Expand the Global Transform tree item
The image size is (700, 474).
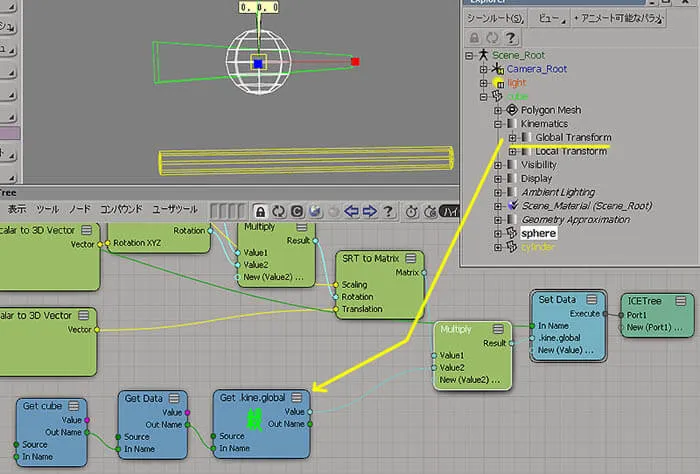point(512,137)
